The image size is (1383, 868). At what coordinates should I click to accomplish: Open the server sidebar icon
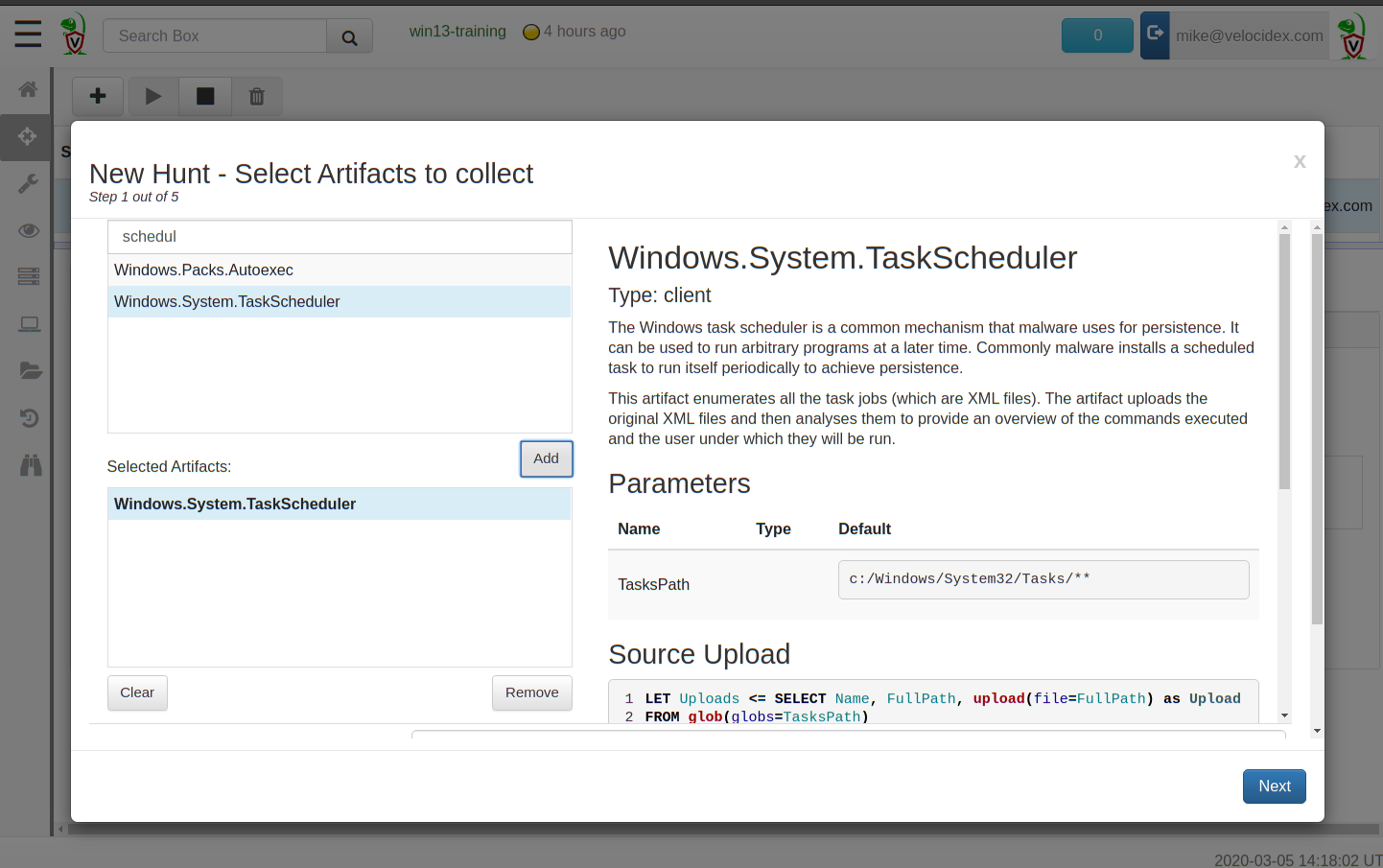29,277
